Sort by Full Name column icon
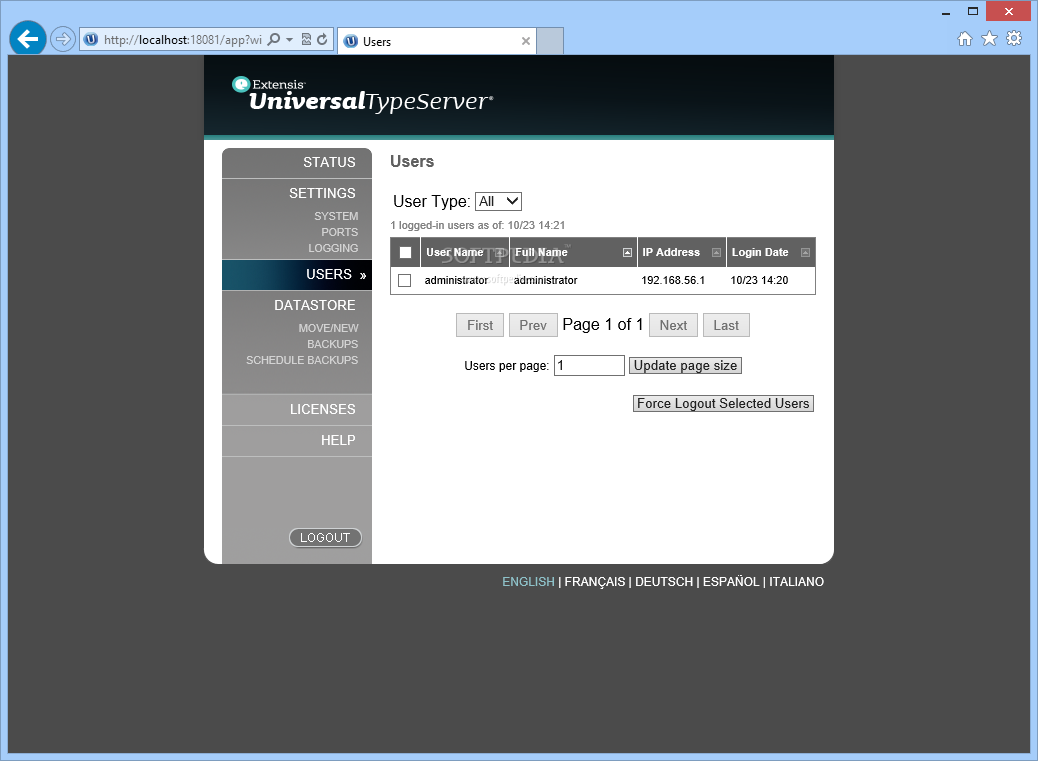The image size is (1038, 761). 627,252
